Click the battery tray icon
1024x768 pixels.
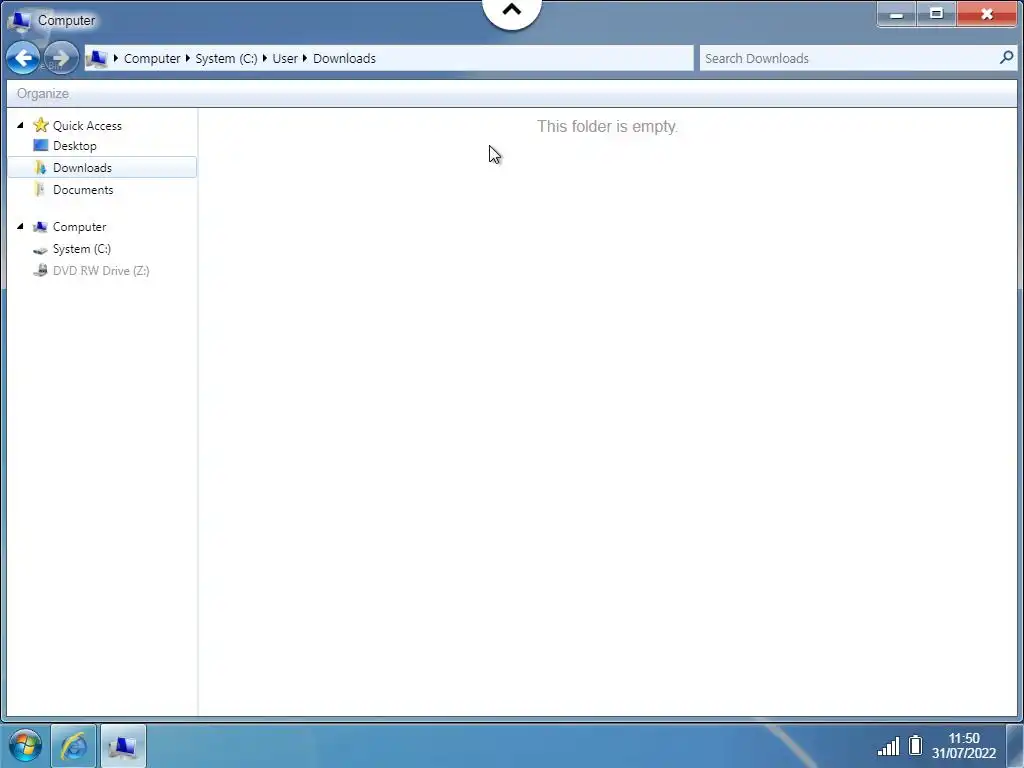(x=915, y=745)
